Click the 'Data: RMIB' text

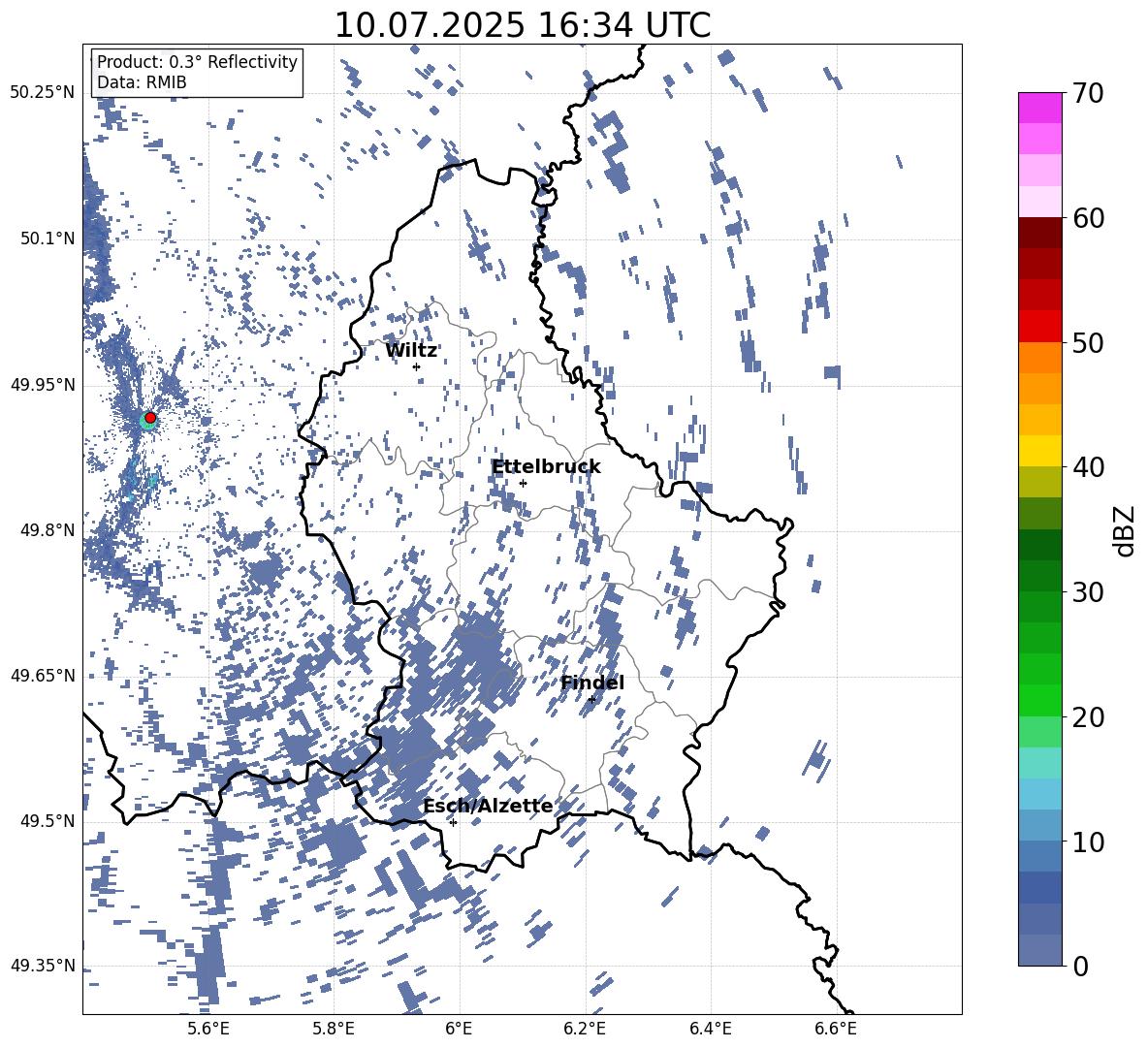point(142,82)
